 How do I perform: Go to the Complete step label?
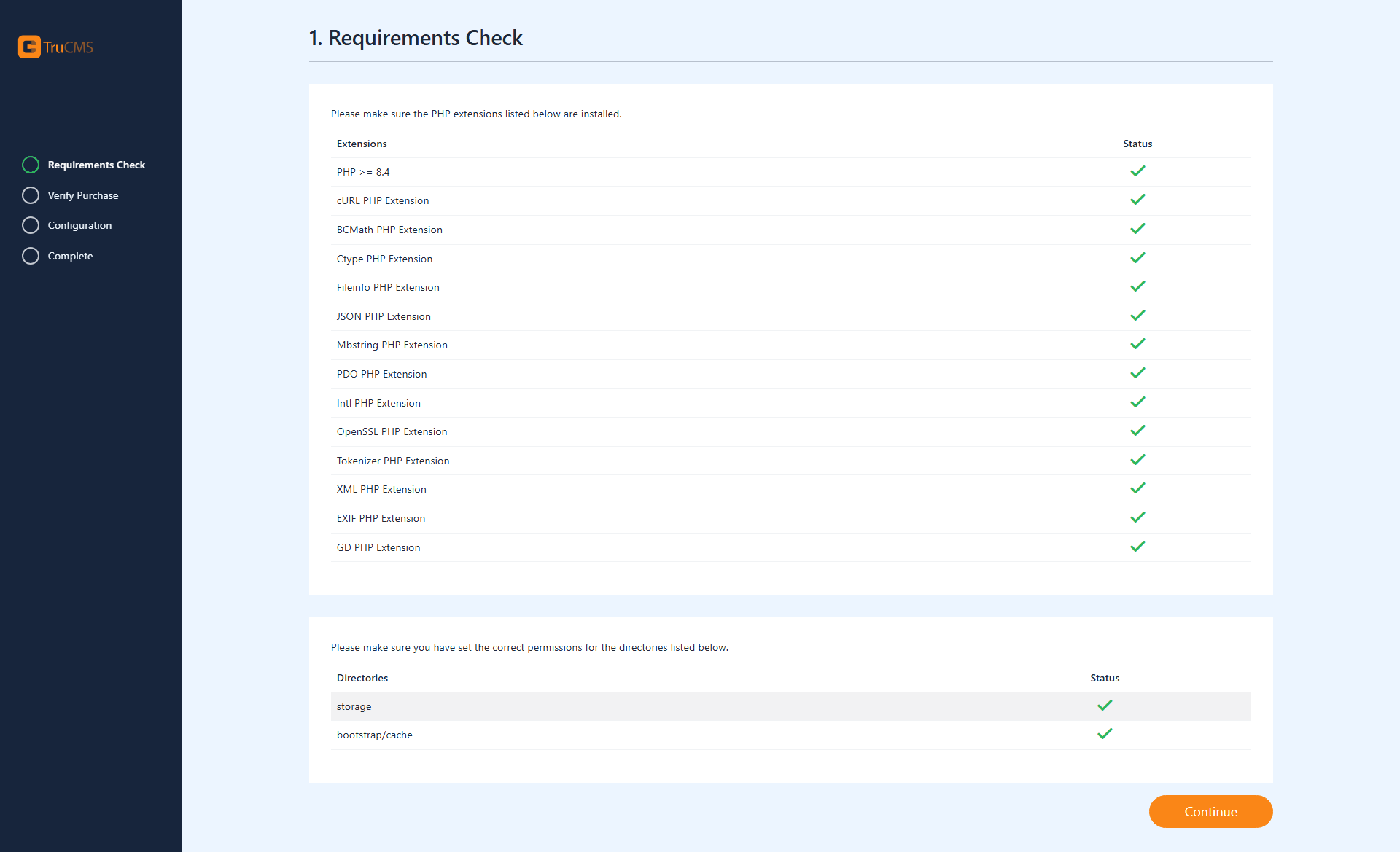[x=70, y=256]
